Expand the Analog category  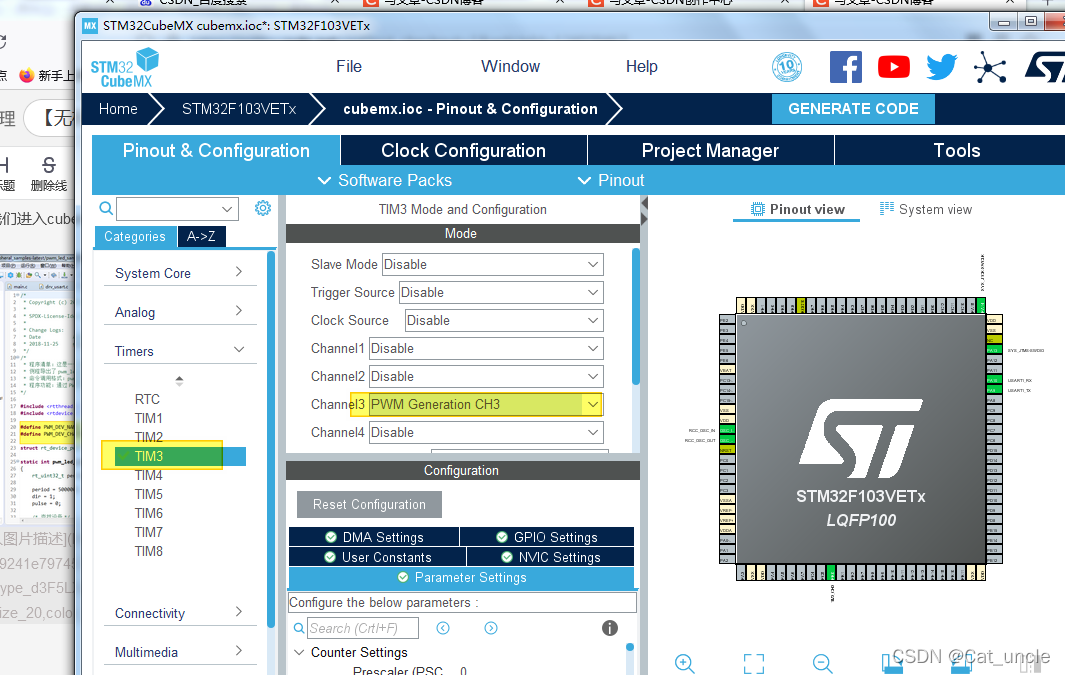click(x=180, y=312)
